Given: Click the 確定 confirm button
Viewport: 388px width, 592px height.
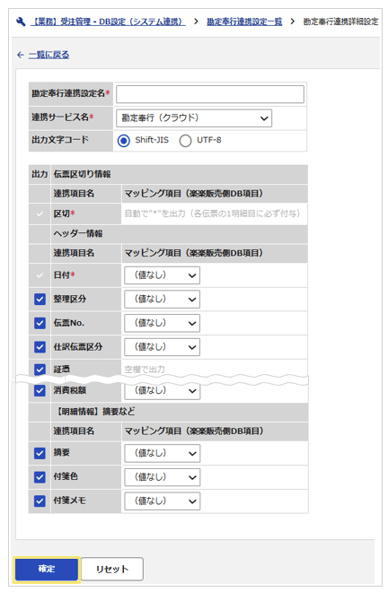Looking at the screenshot, I should [47, 569].
